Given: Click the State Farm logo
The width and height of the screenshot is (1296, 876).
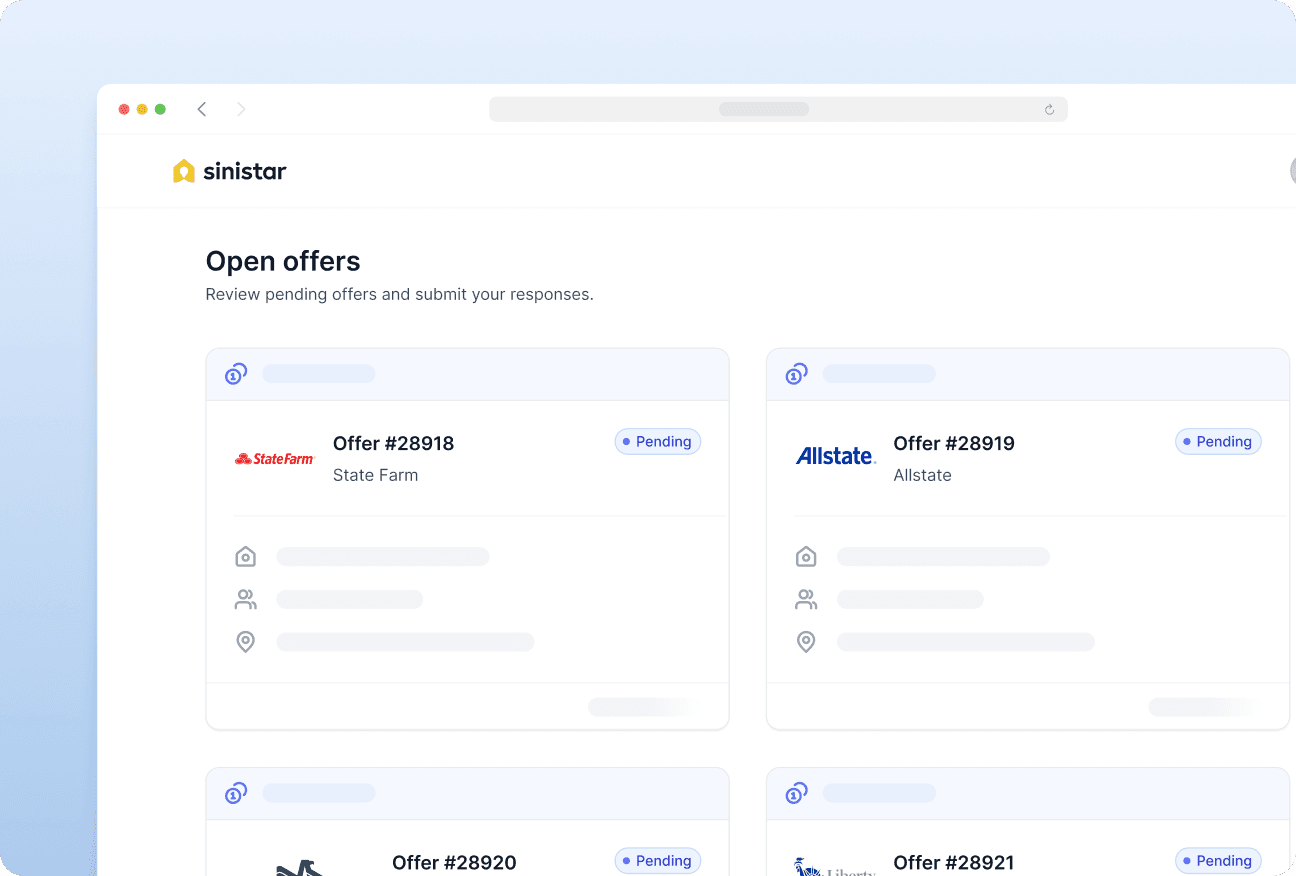Looking at the screenshot, I should tap(275, 459).
